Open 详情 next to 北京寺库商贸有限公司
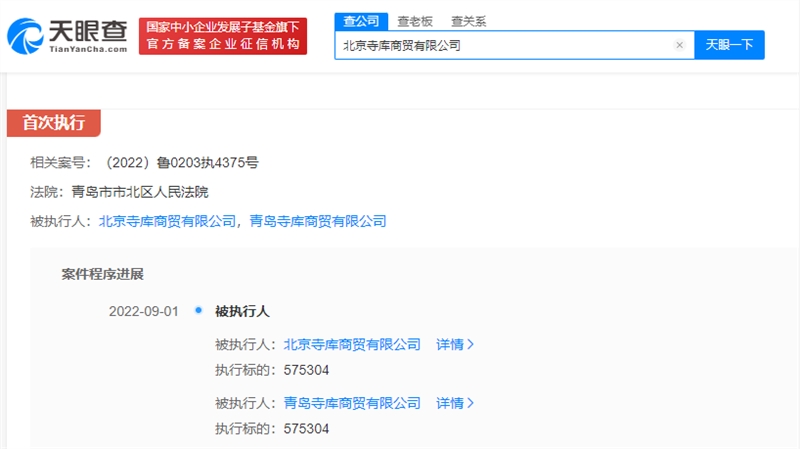The width and height of the screenshot is (800, 449). click(x=455, y=344)
